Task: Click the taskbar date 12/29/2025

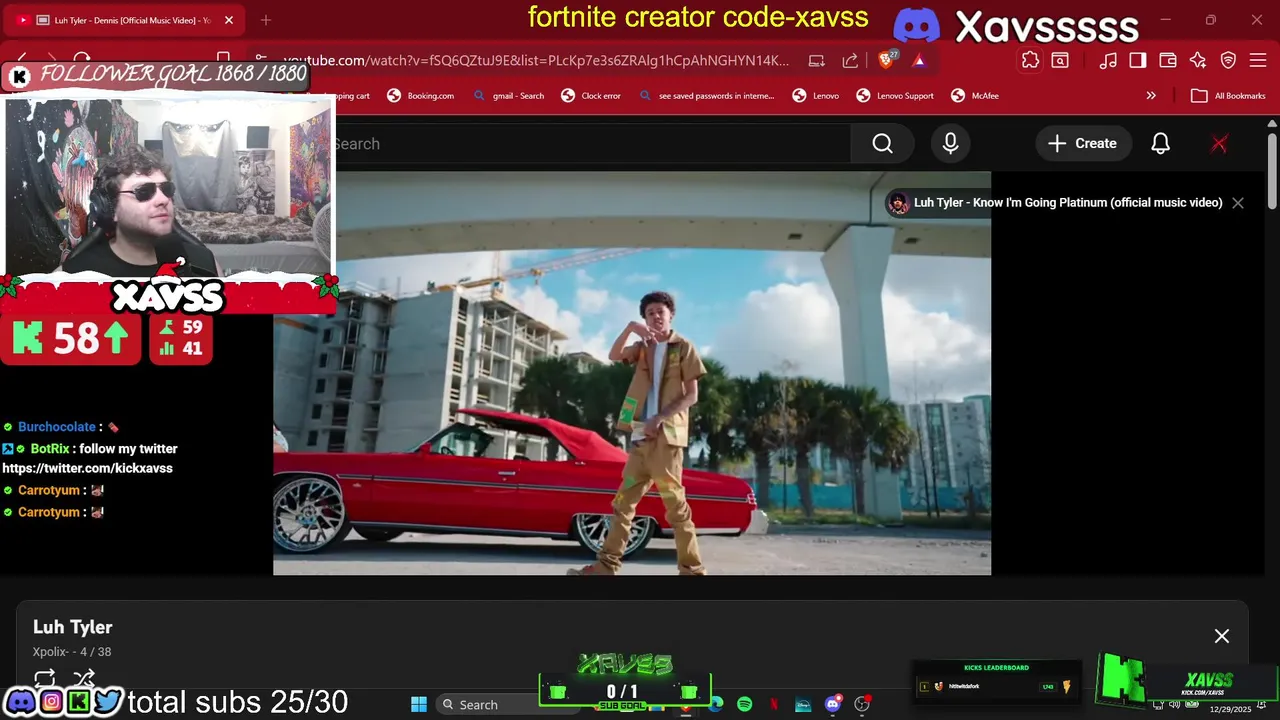Action: pyautogui.click(x=1230, y=710)
